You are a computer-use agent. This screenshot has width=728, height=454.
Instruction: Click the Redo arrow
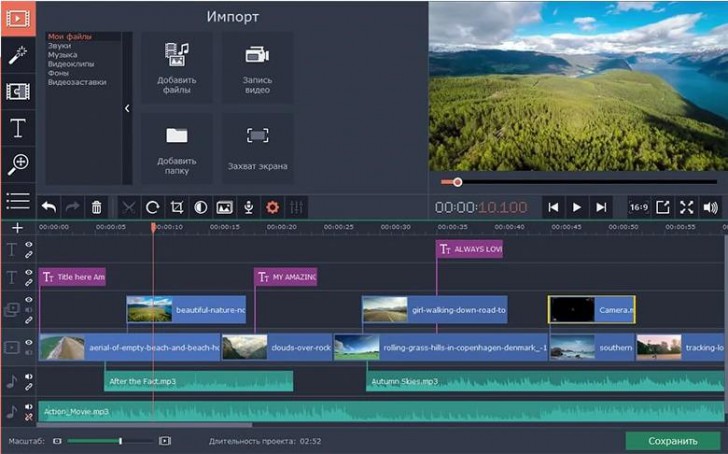pos(72,207)
